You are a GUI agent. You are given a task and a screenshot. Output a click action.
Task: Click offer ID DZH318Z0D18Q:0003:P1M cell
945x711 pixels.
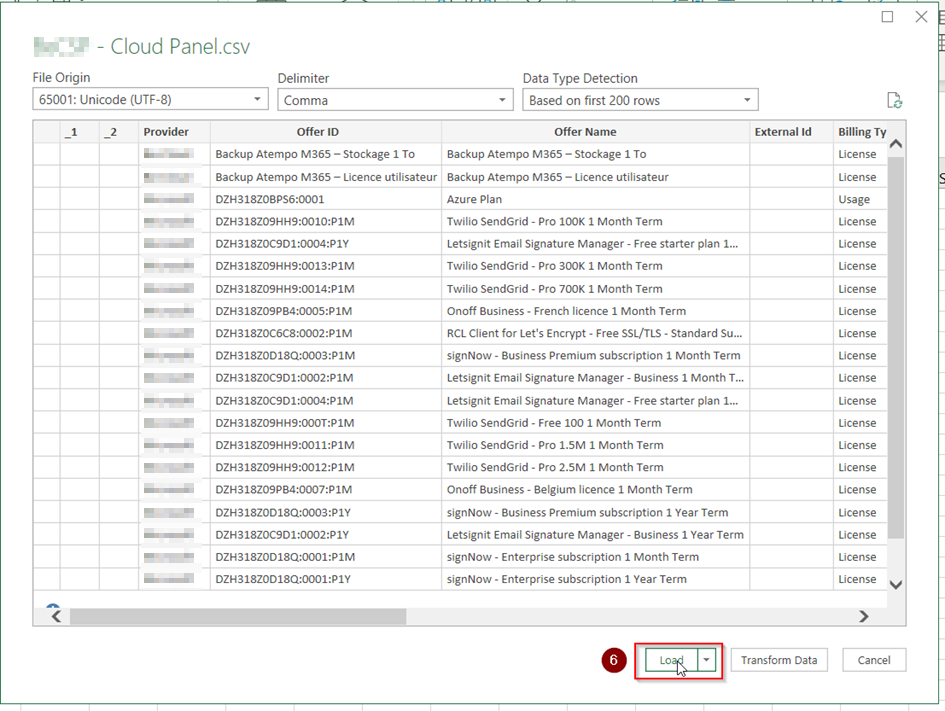pos(325,356)
